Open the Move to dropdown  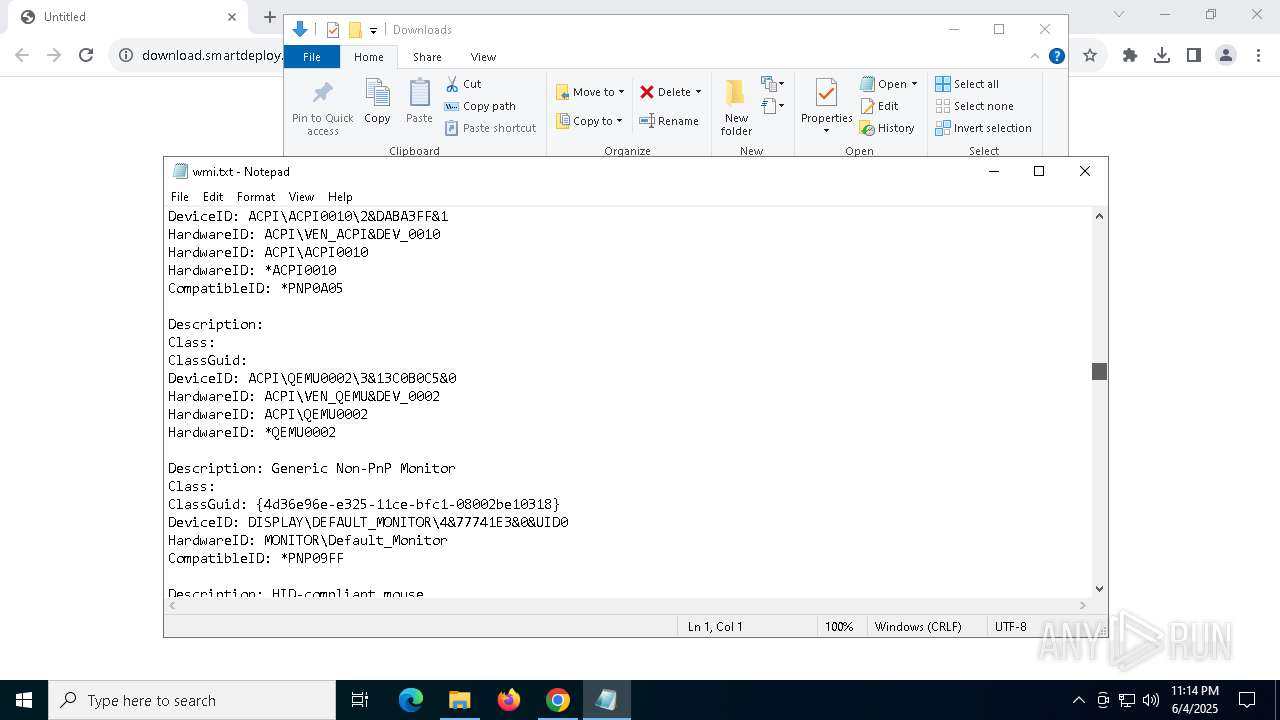590,92
